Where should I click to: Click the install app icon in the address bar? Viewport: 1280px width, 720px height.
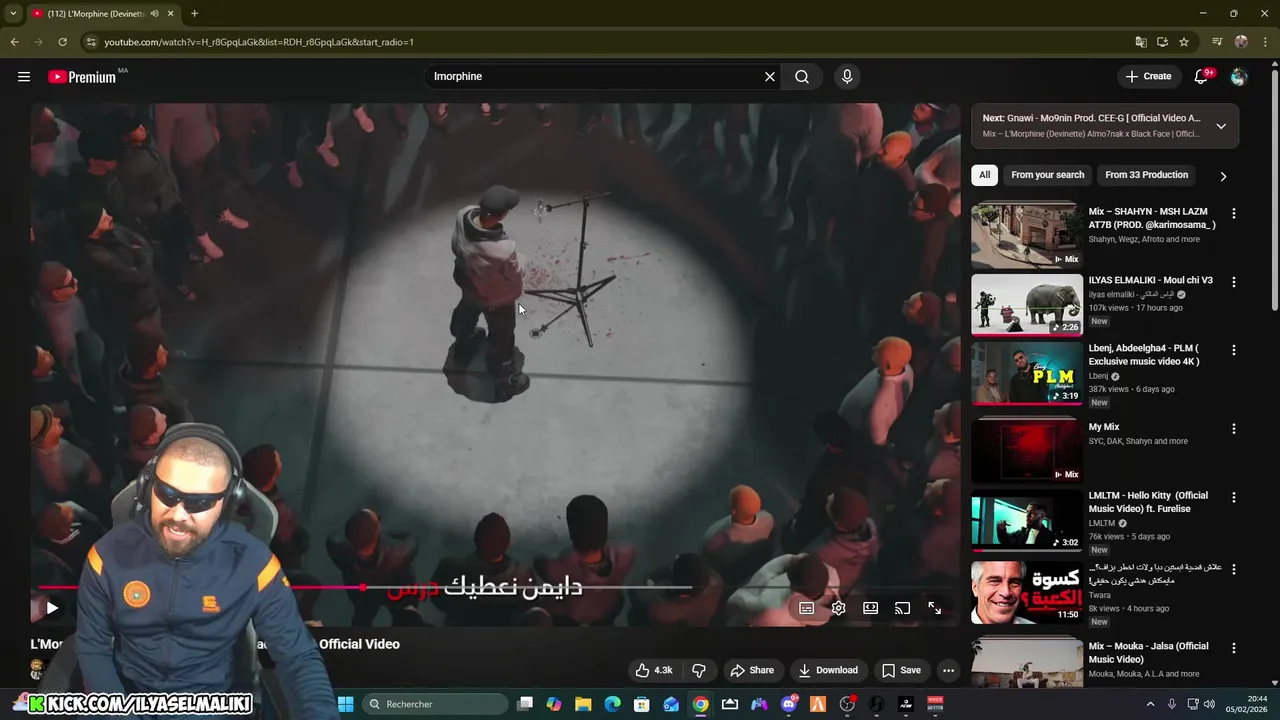tap(1162, 42)
